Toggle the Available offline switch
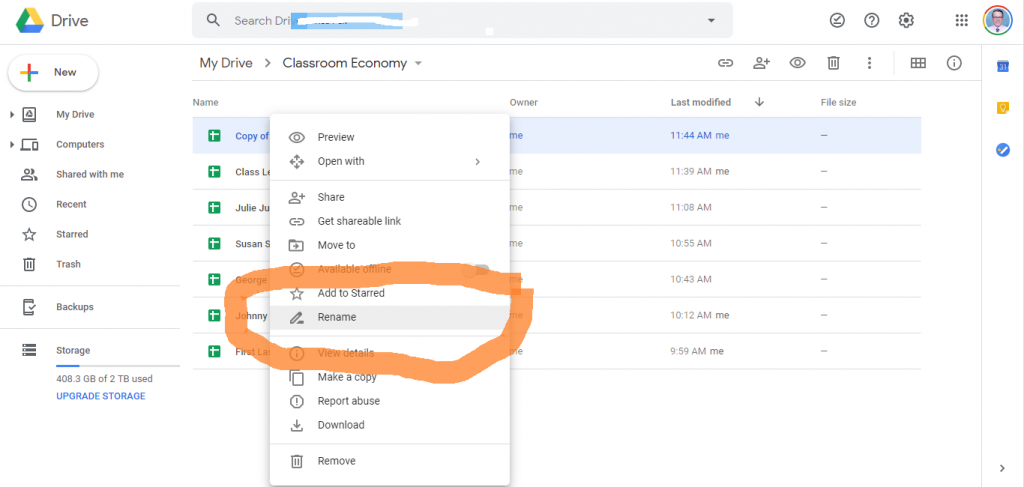 [477, 269]
